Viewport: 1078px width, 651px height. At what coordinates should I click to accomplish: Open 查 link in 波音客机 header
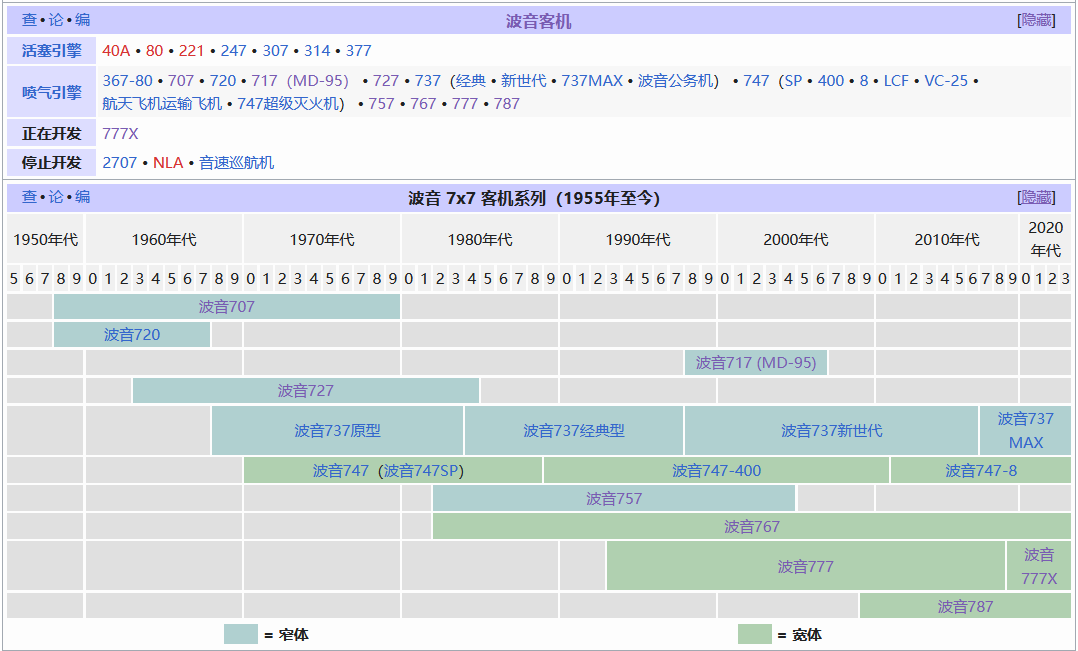(29, 19)
